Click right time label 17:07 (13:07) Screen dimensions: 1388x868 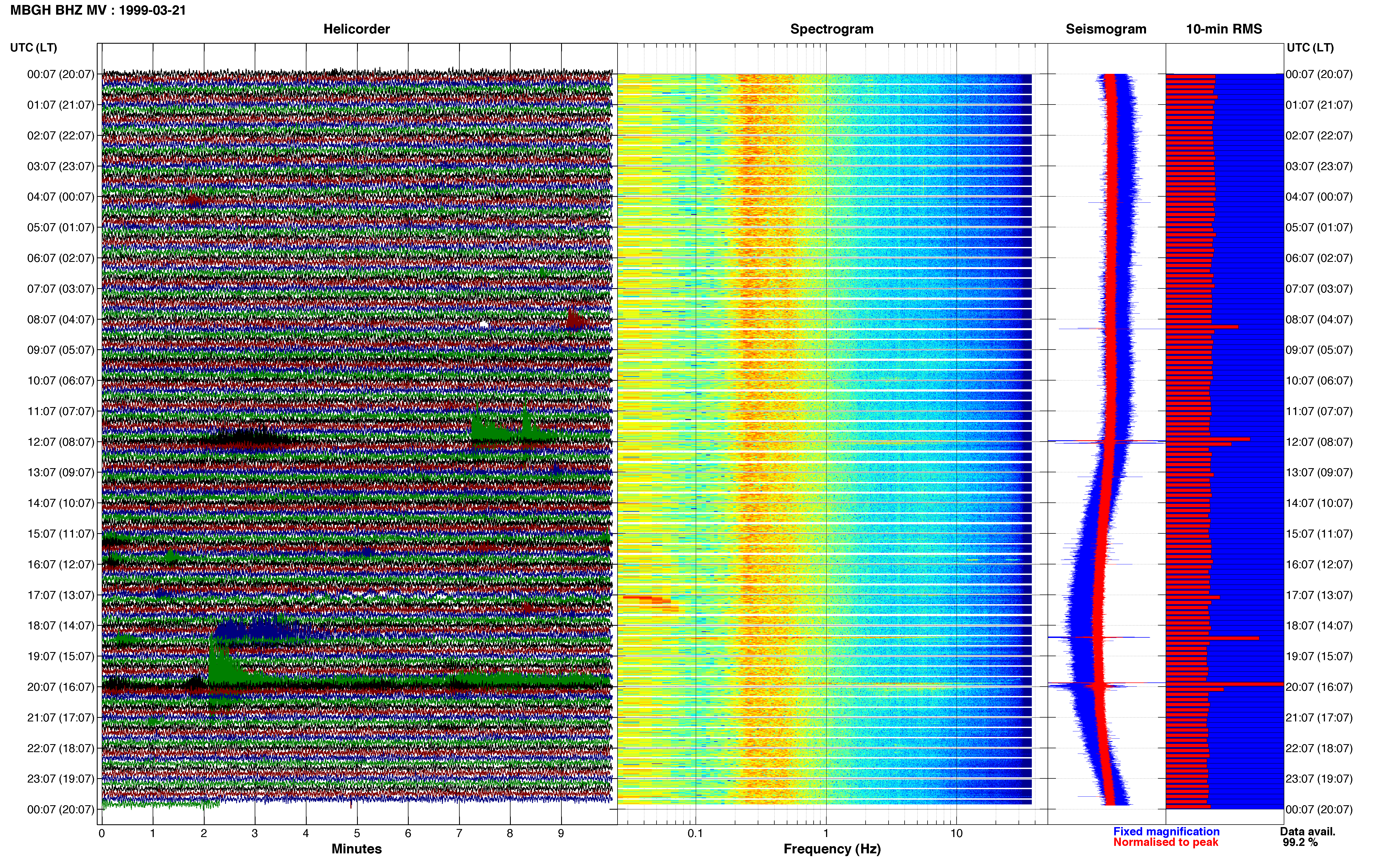pyautogui.click(x=1319, y=595)
